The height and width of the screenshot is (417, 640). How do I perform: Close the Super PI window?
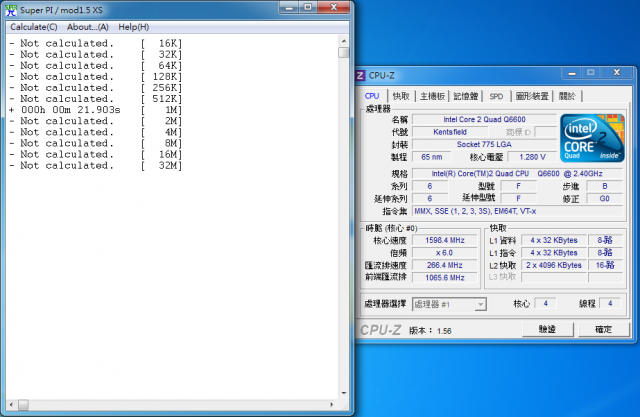[x=333, y=7]
